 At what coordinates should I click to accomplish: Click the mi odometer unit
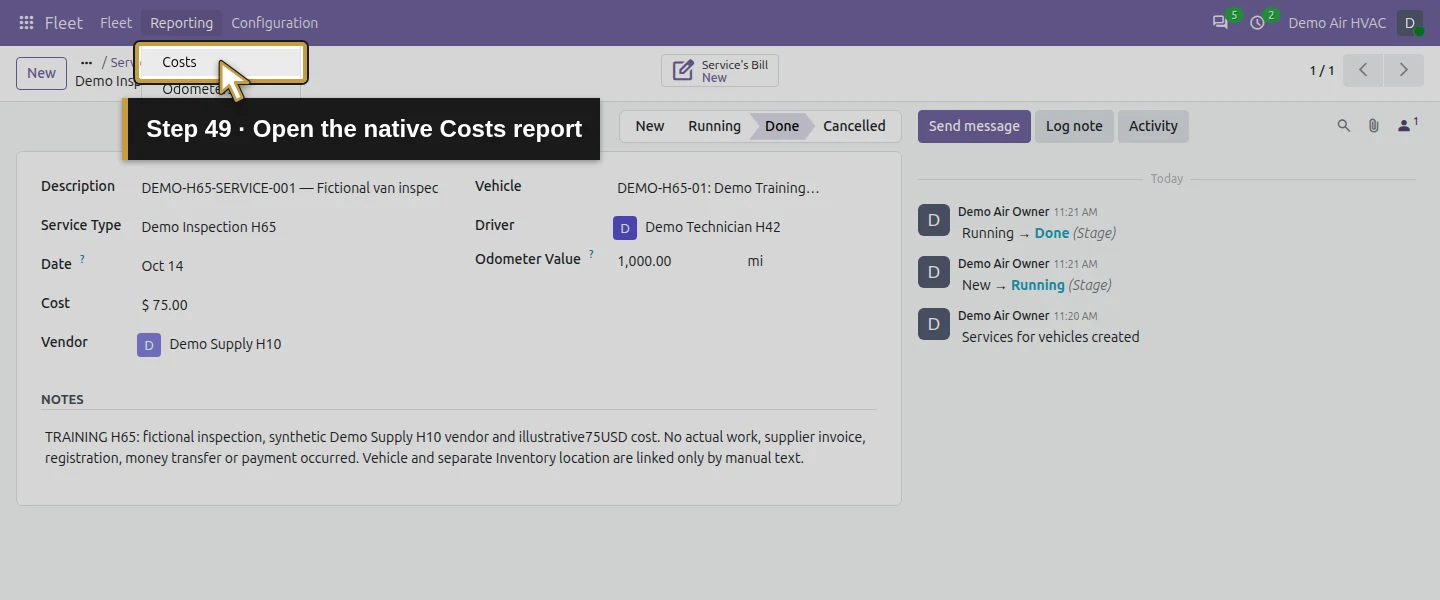pos(755,261)
